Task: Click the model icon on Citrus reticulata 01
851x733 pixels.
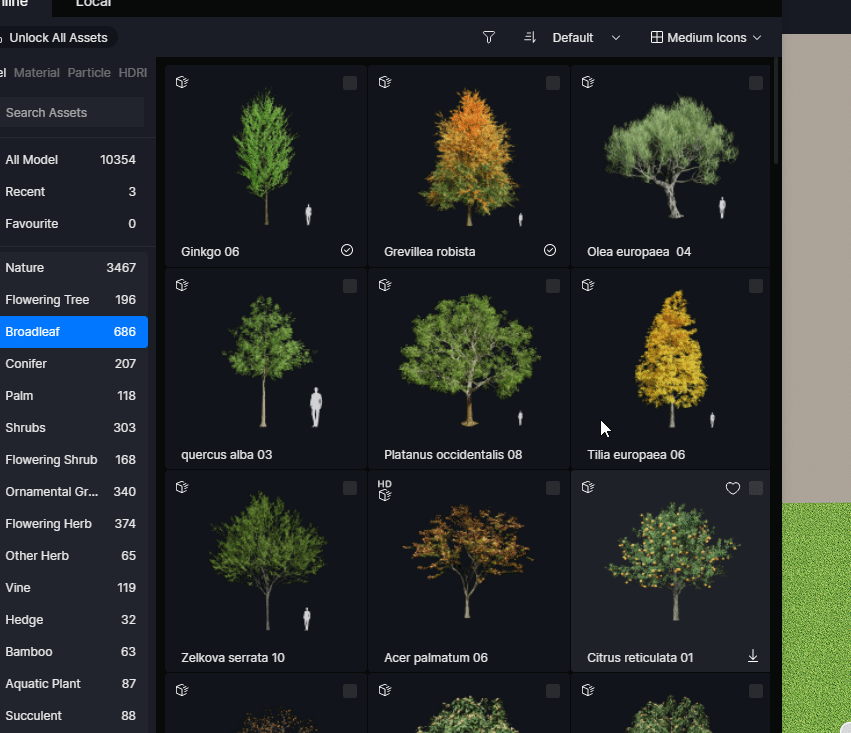Action: point(588,487)
